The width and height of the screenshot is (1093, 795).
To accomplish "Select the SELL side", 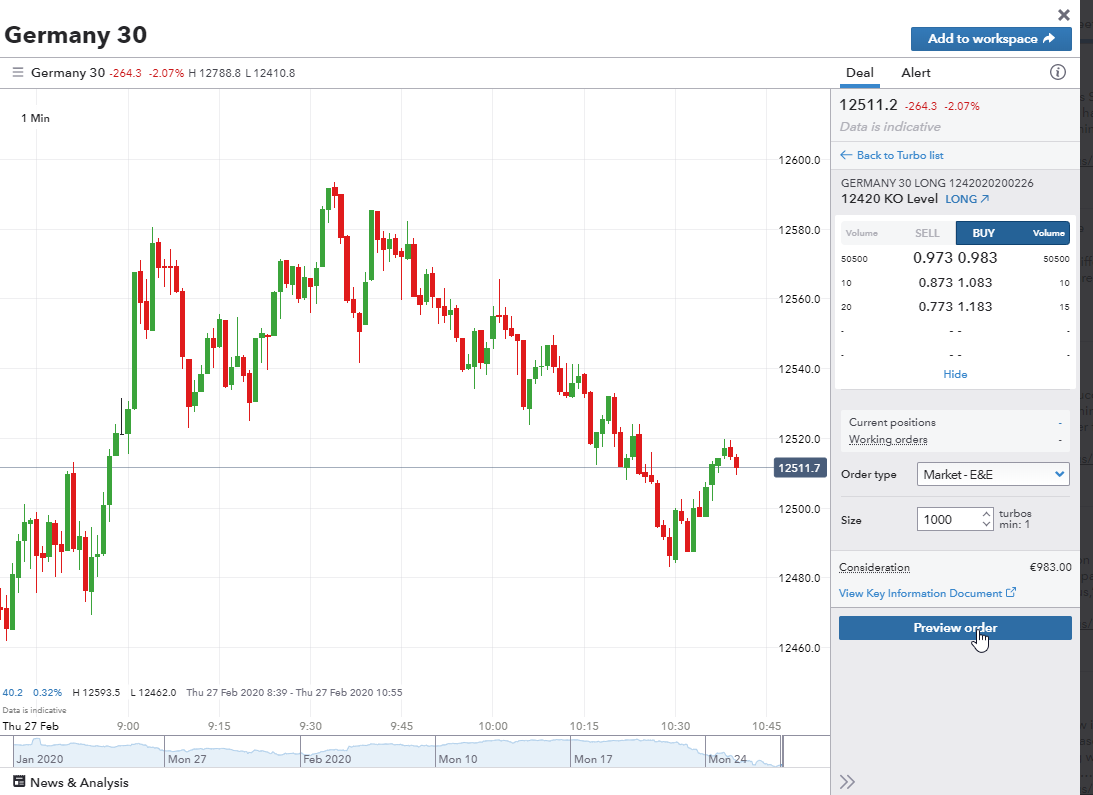I will click(926, 233).
